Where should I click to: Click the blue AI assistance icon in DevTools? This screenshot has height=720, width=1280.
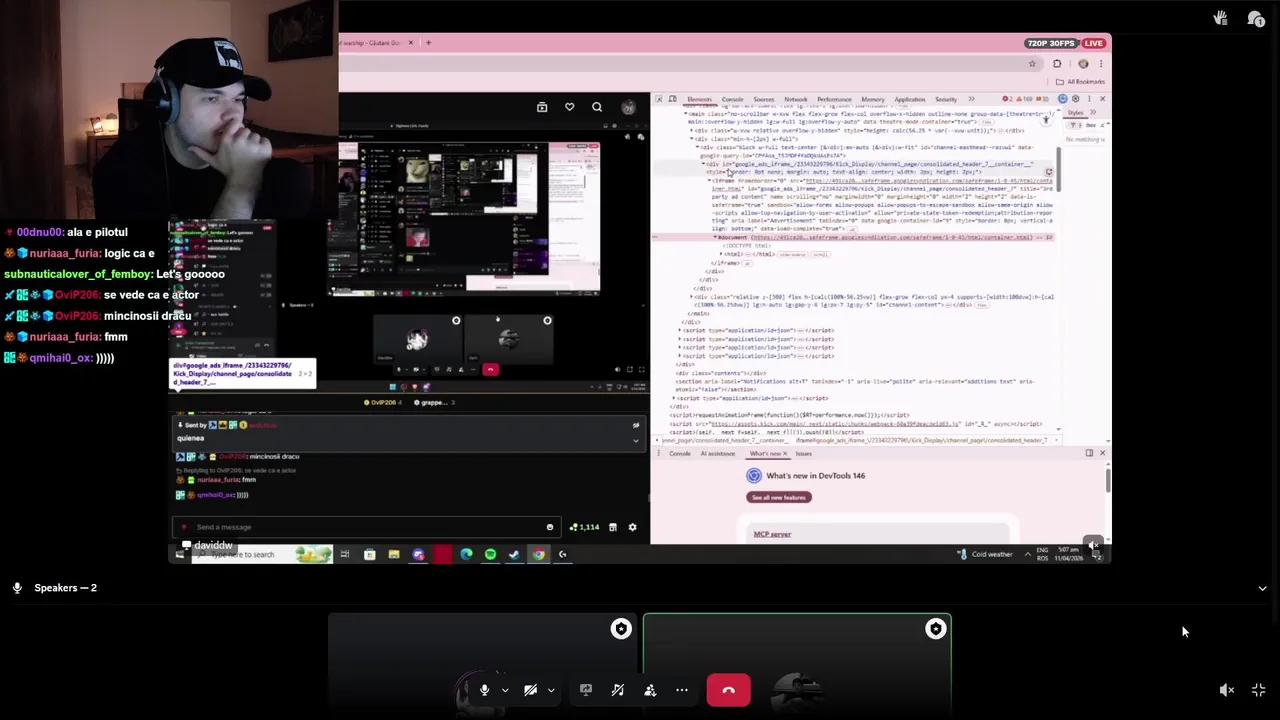coord(1062,99)
